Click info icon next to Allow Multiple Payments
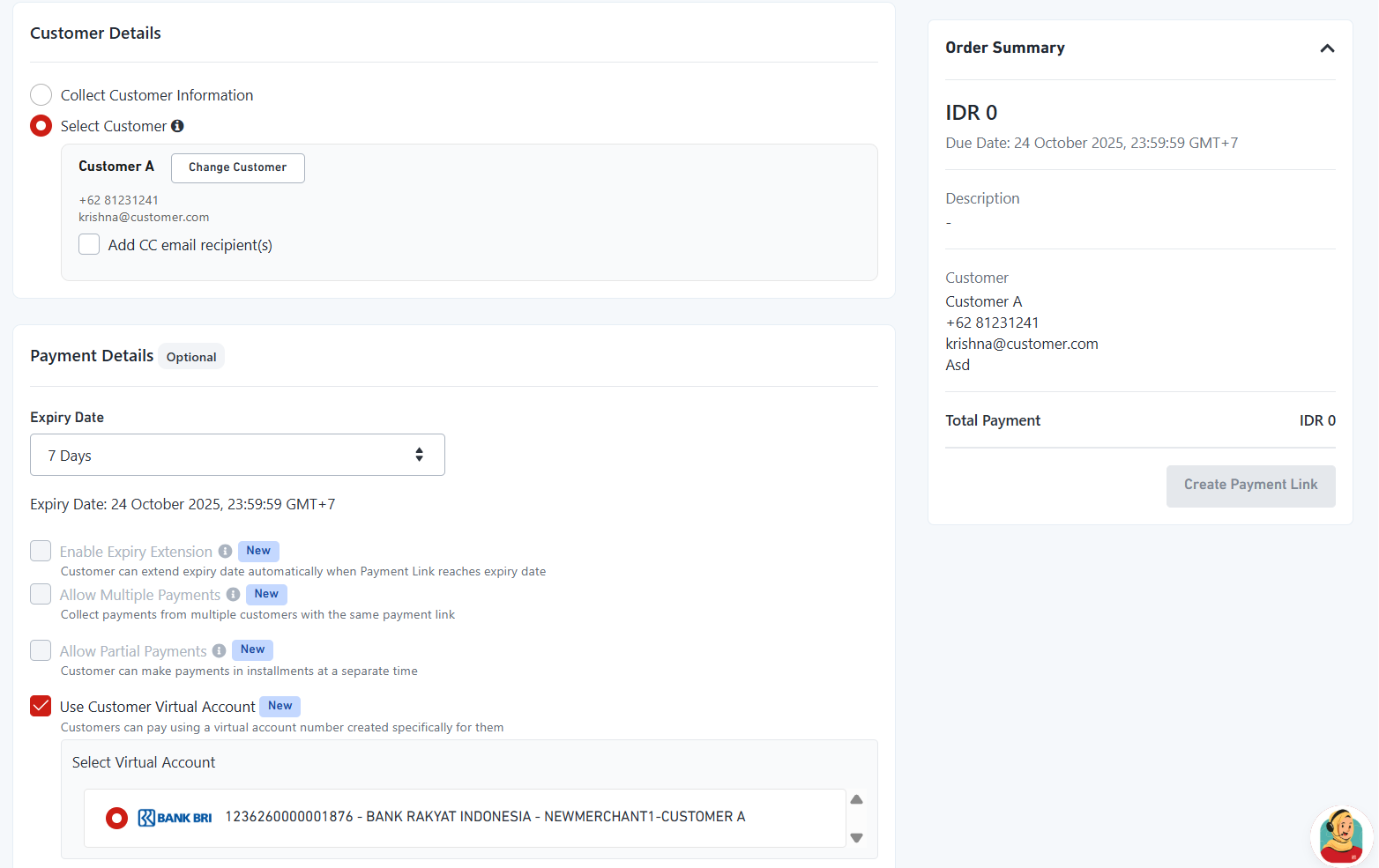 coord(233,595)
